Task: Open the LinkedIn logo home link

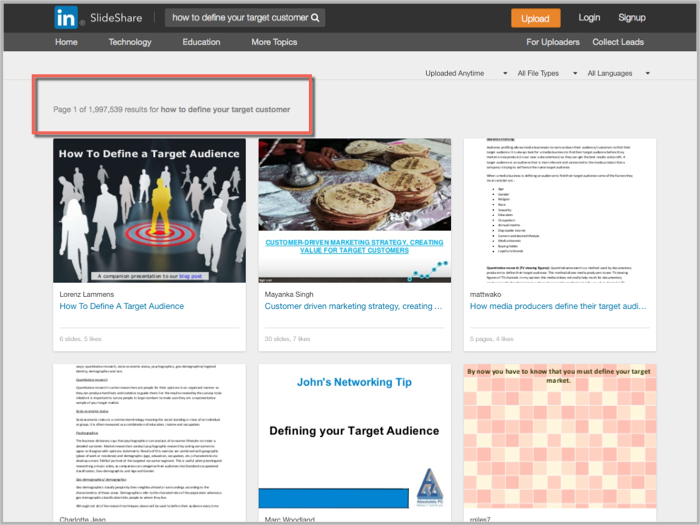Action: pyautogui.click(x=66, y=18)
